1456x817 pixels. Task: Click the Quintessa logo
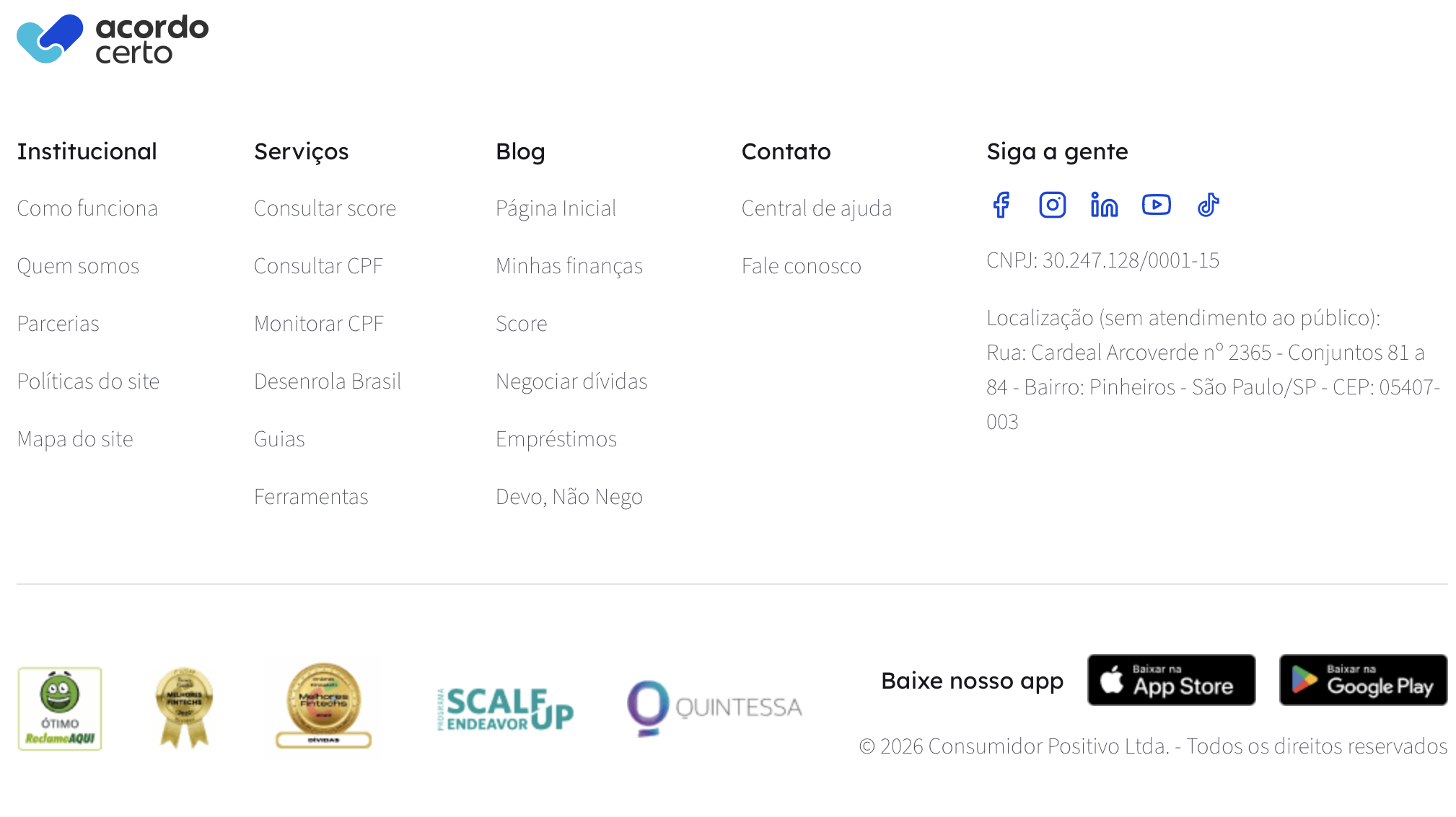[714, 707]
